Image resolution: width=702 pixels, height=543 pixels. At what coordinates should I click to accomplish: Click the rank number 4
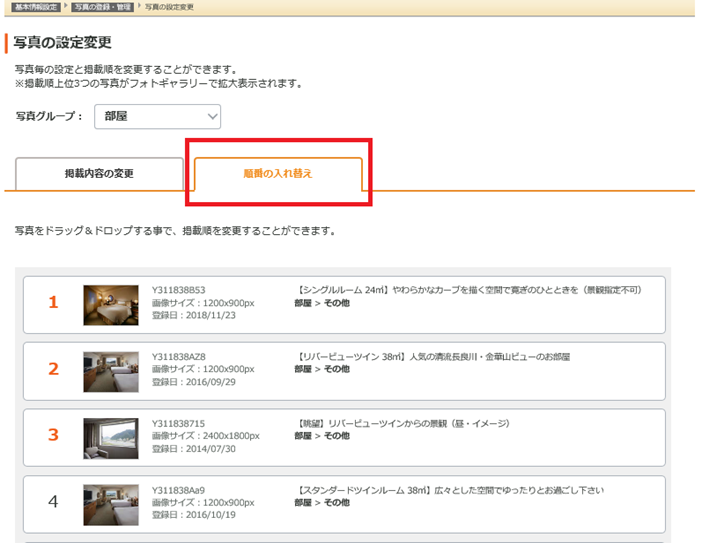point(54,503)
